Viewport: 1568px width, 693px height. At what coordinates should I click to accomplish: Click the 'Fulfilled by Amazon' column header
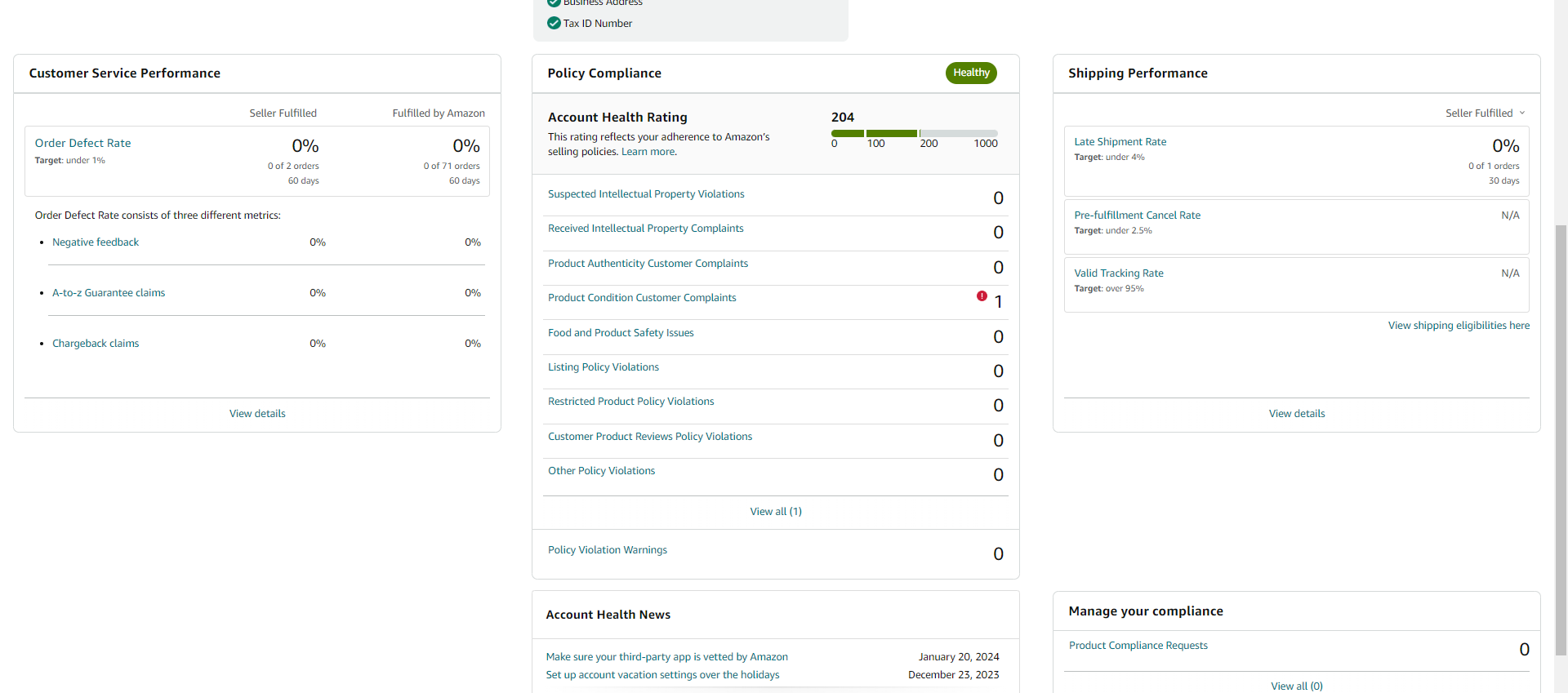tap(438, 113)
